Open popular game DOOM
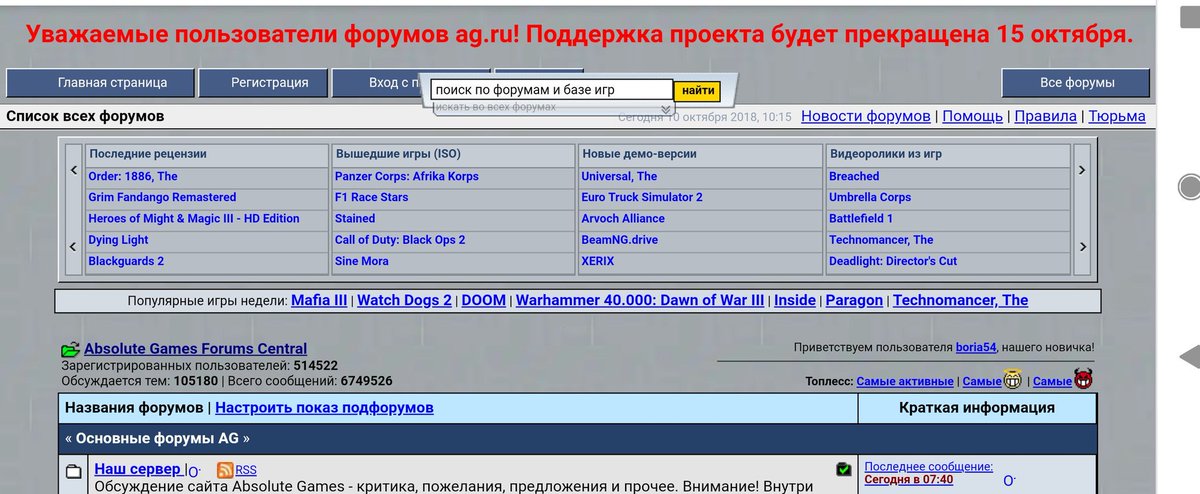The height and width of the screenshot is (494, 1200). tap(484, 300)
